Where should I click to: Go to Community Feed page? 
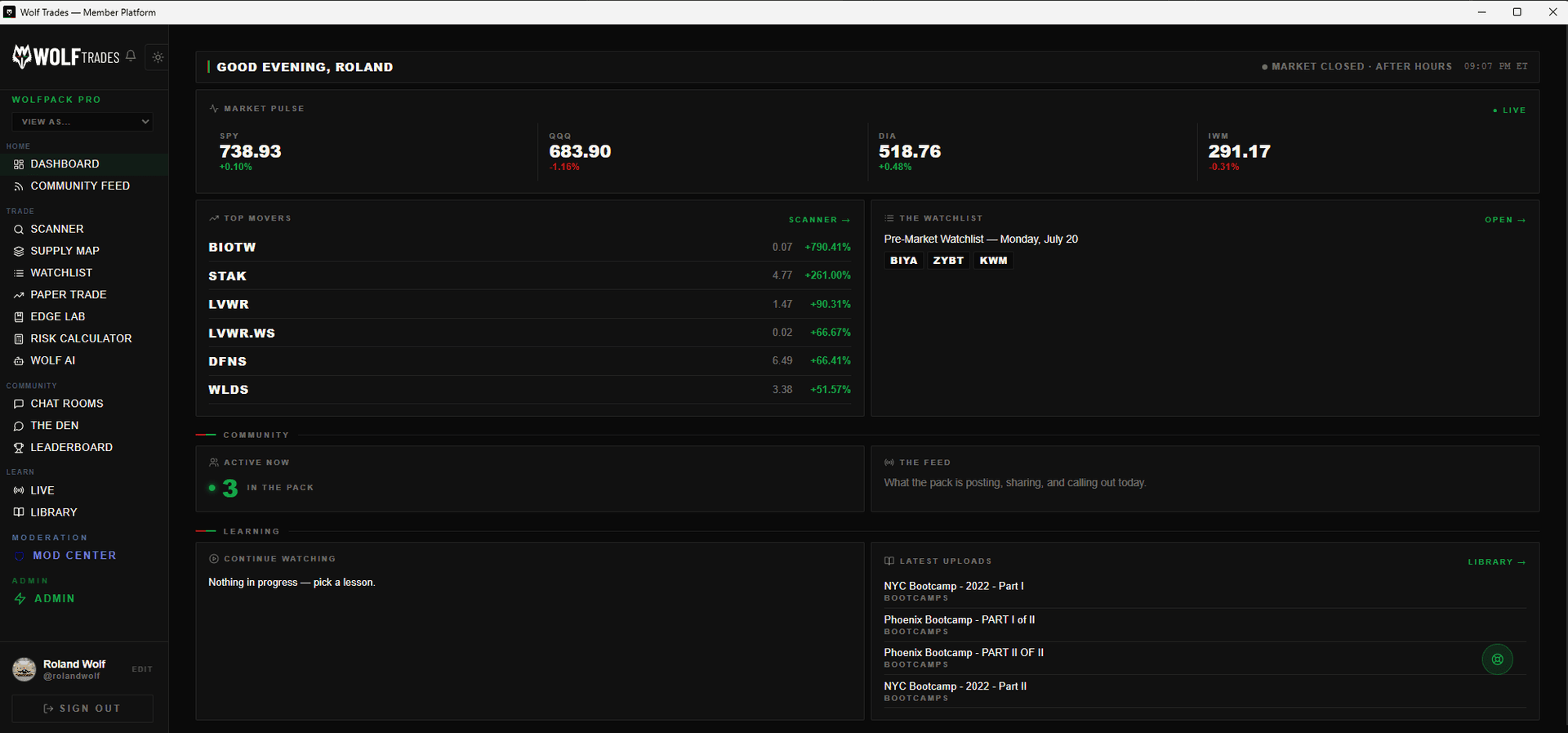[84, 186]
